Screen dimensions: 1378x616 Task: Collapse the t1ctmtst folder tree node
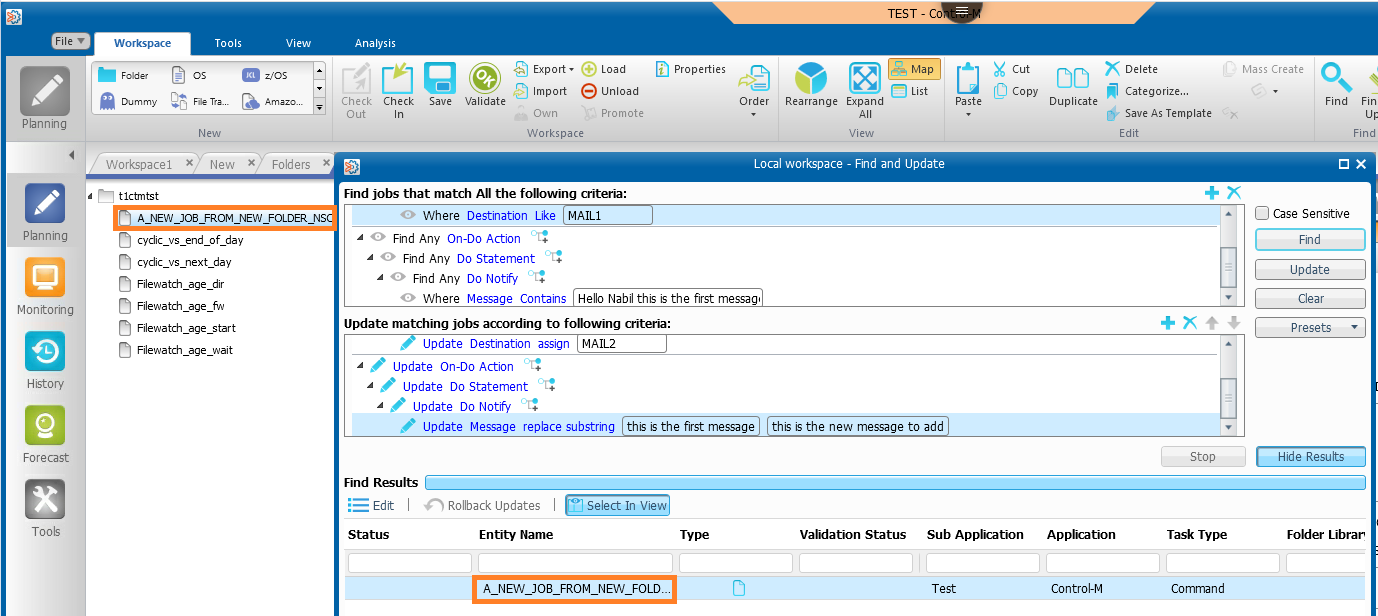(x=92, y=196)
